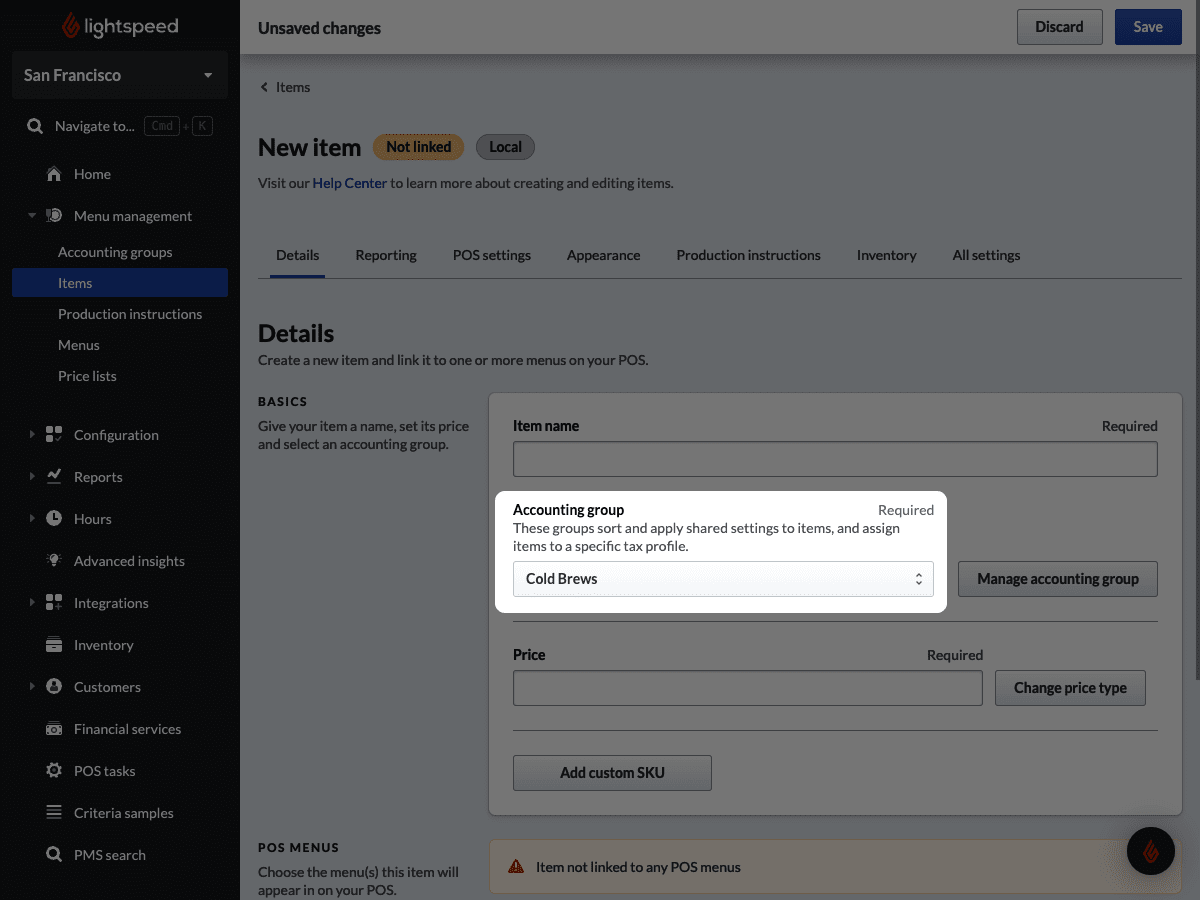Switch to the POS settings tab

[491, 255]
